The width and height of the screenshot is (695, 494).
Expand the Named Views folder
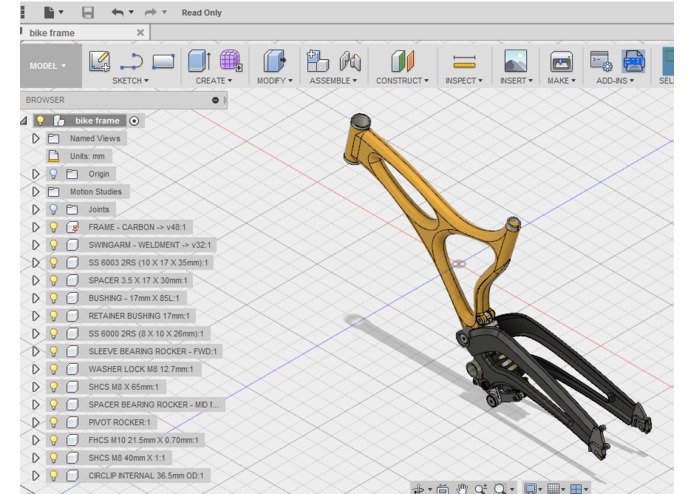[x=36, y=138]
